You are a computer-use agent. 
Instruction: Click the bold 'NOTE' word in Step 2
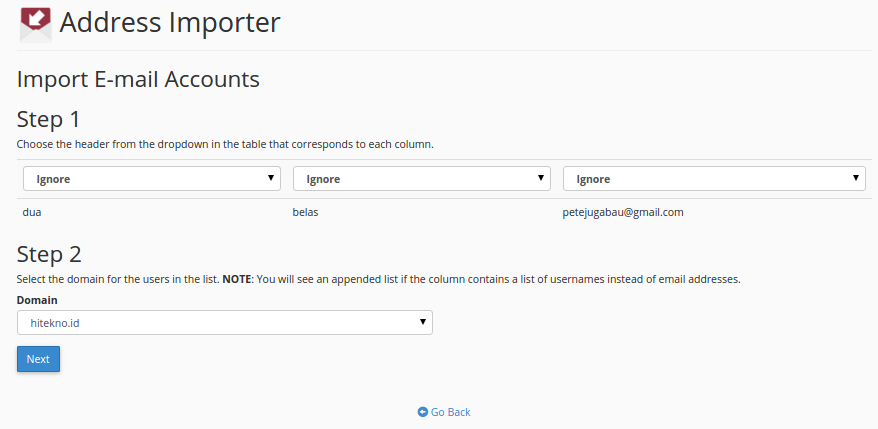pos(239,279)
